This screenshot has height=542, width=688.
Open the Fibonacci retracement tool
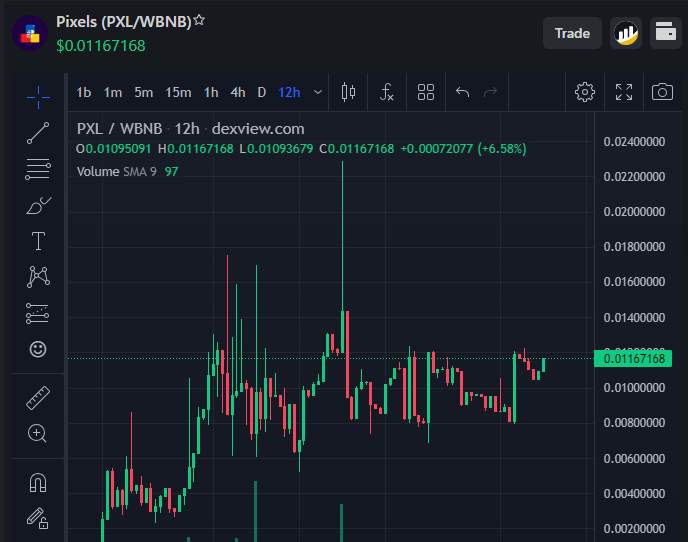(x=38, y=169)
